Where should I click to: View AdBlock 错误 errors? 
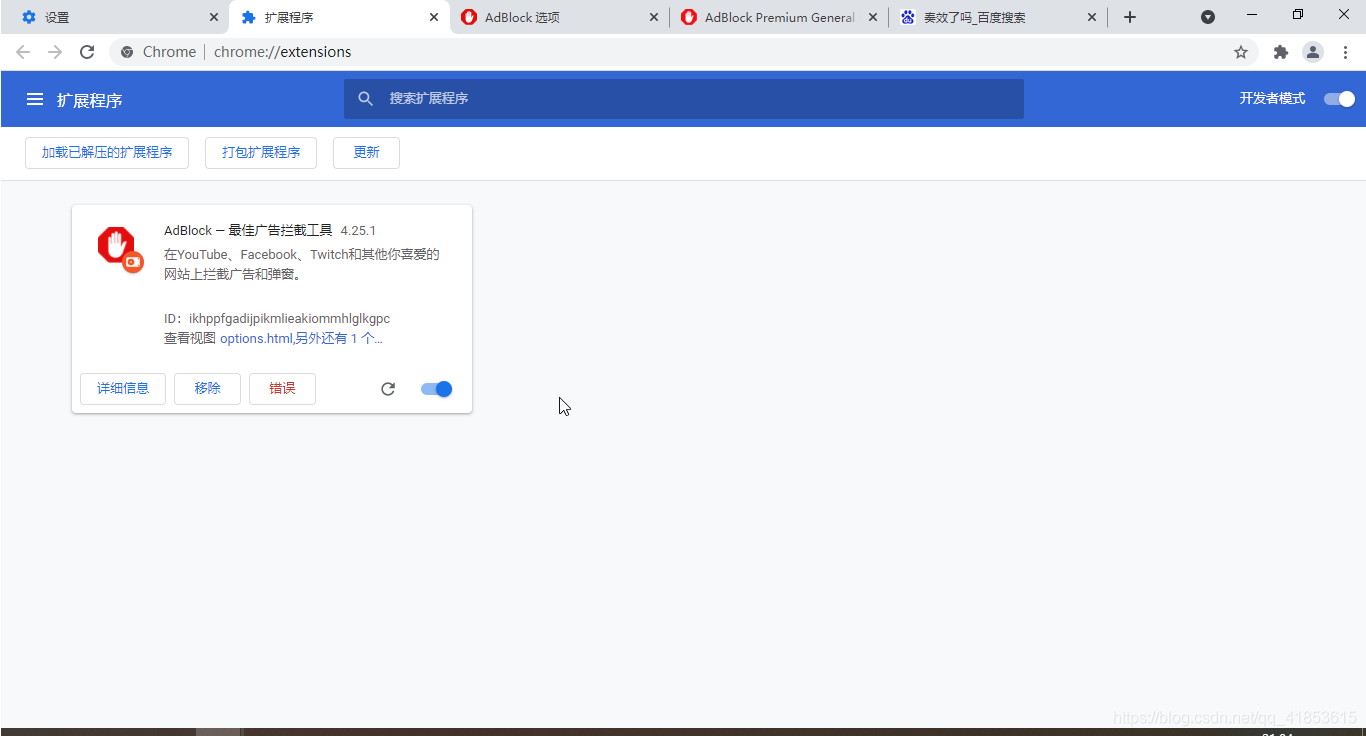282,389
